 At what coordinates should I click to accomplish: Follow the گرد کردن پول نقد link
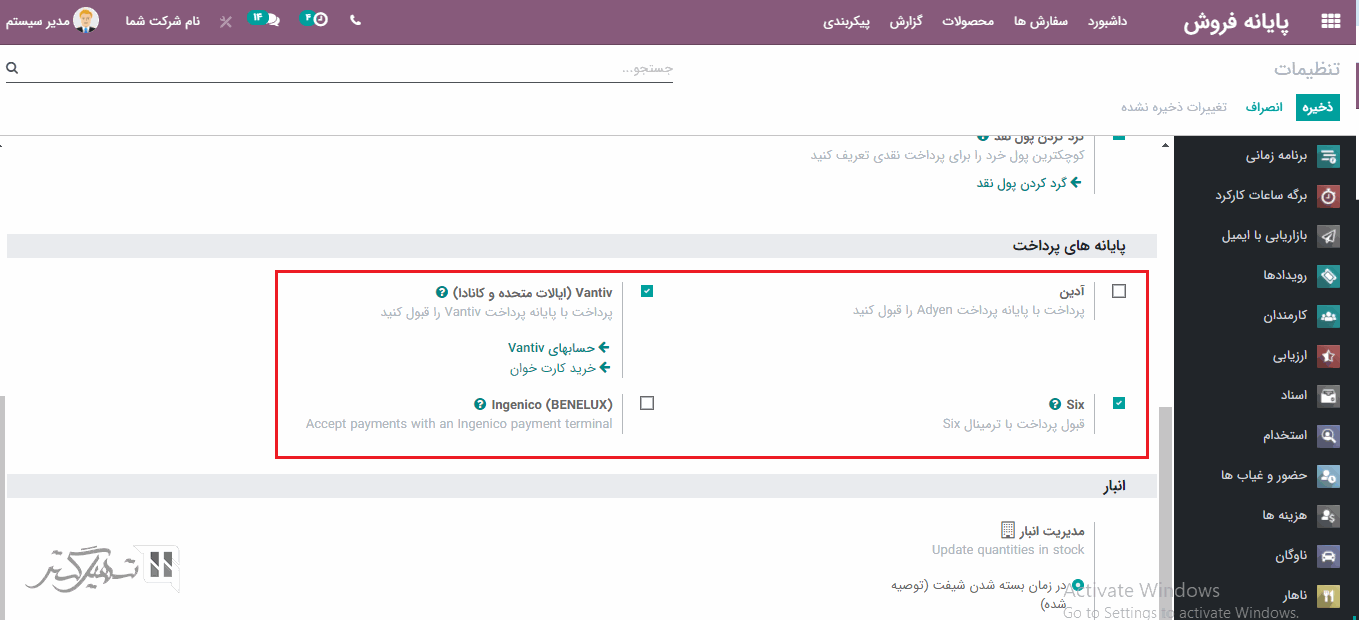tap(1029, 183)
